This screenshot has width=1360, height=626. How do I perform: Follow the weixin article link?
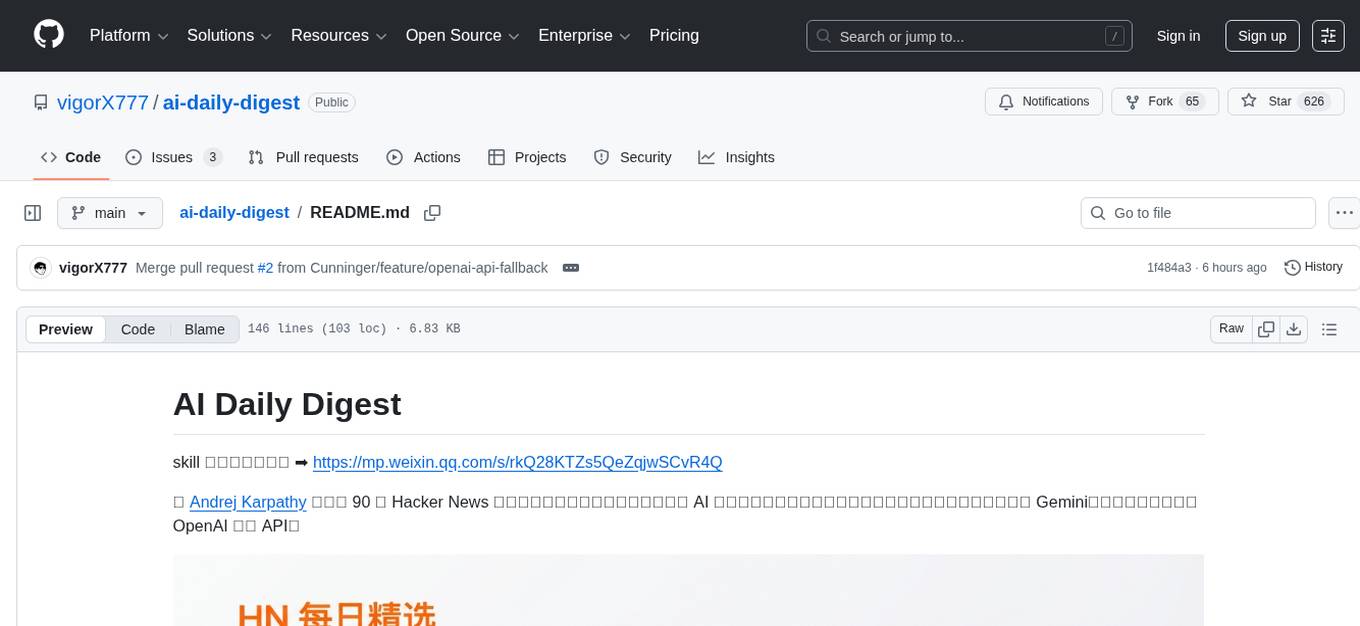click(517, 462)
